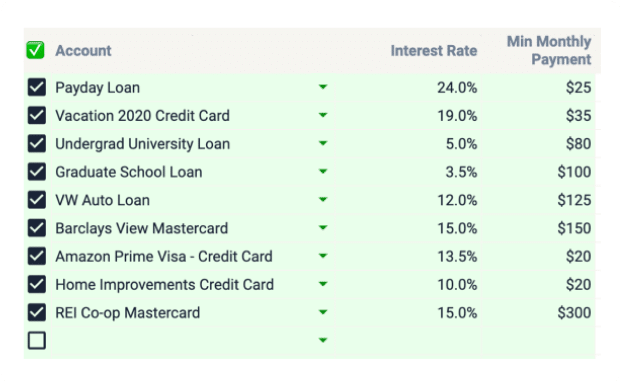Viewport: 621px width, 383px height.
Task: Click the Account column header
Action: pos(83,51)
